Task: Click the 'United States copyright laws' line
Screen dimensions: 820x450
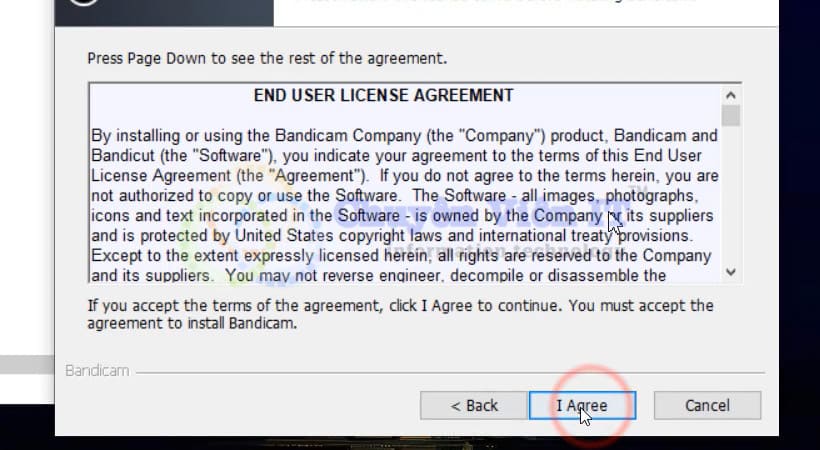Action: click(x=392, y=235)
